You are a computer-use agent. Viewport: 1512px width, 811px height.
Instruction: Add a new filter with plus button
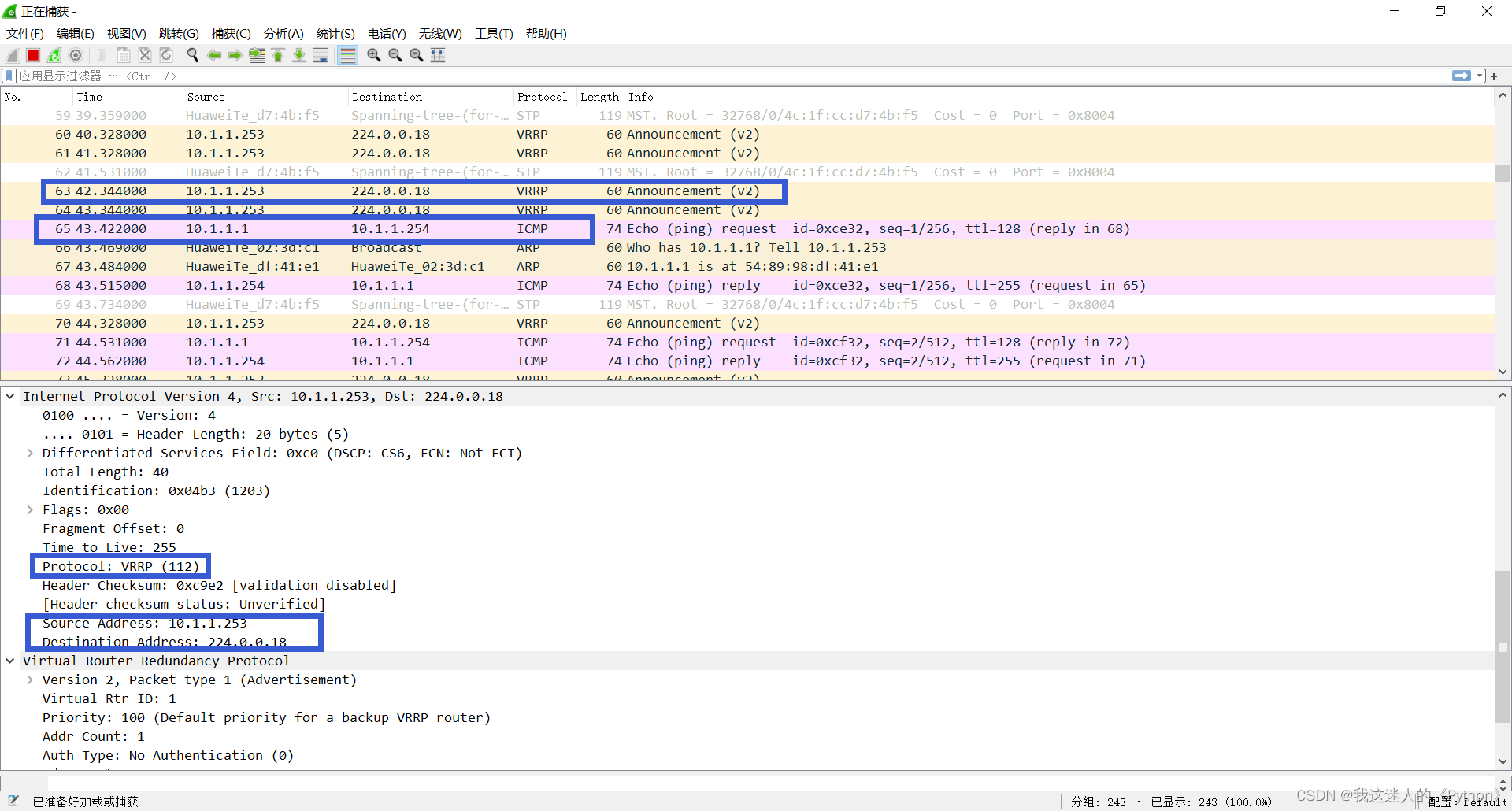pyautogui.click(x=1494, y=76)
